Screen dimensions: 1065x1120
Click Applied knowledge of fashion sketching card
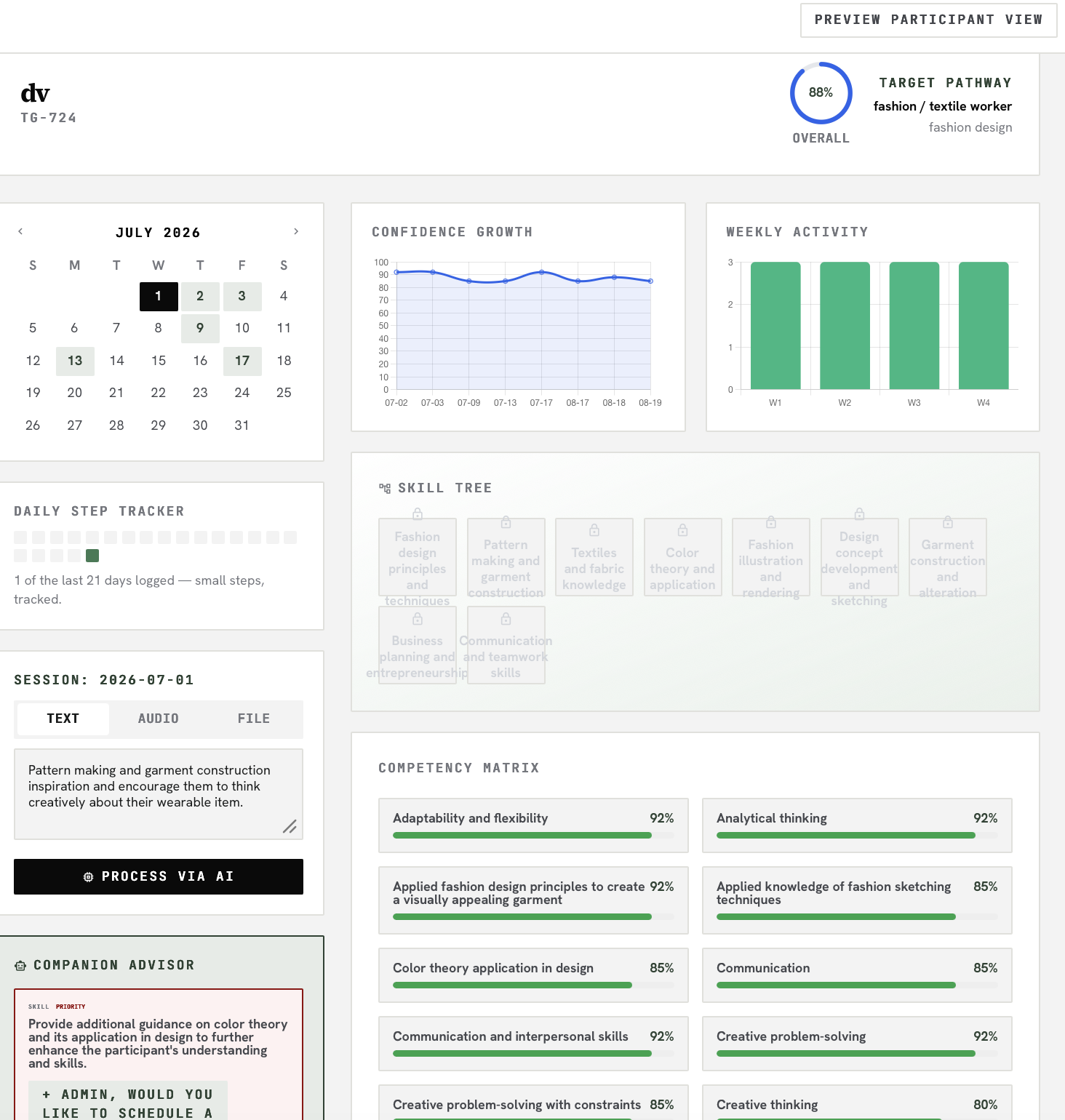click(857, 900)
